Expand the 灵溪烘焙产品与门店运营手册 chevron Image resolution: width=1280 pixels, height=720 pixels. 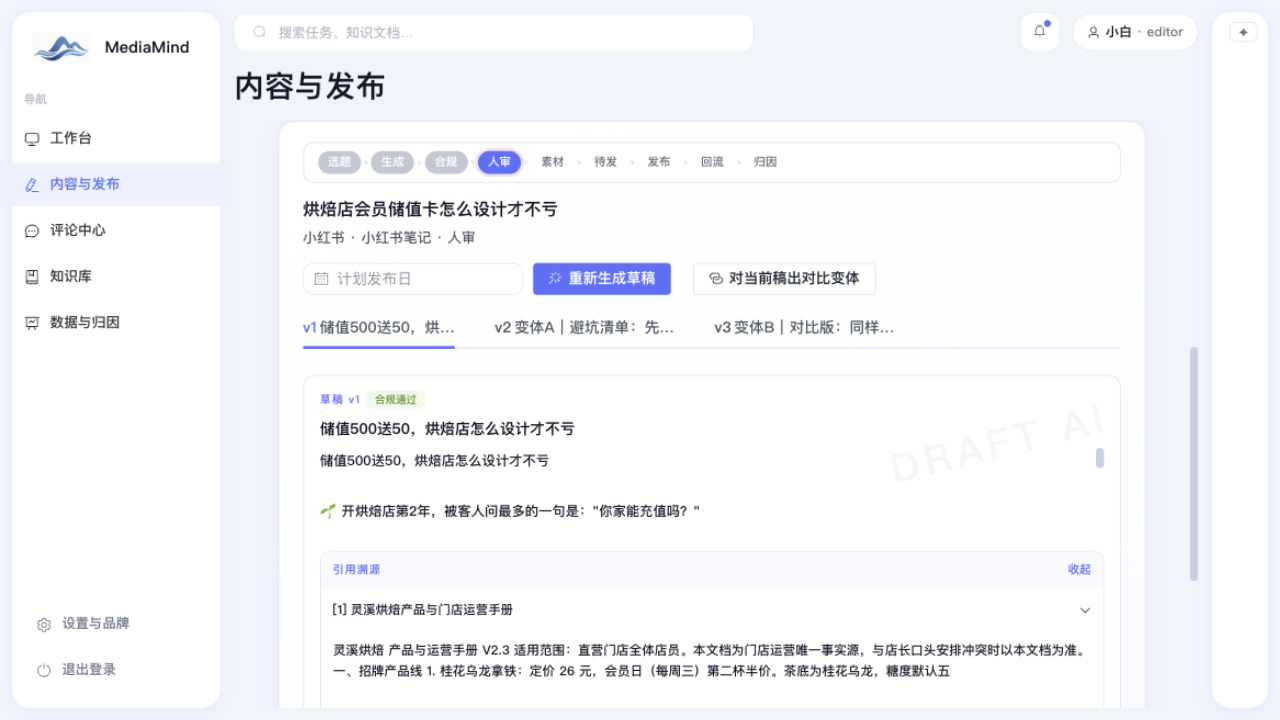click(x=1085, y=610)
